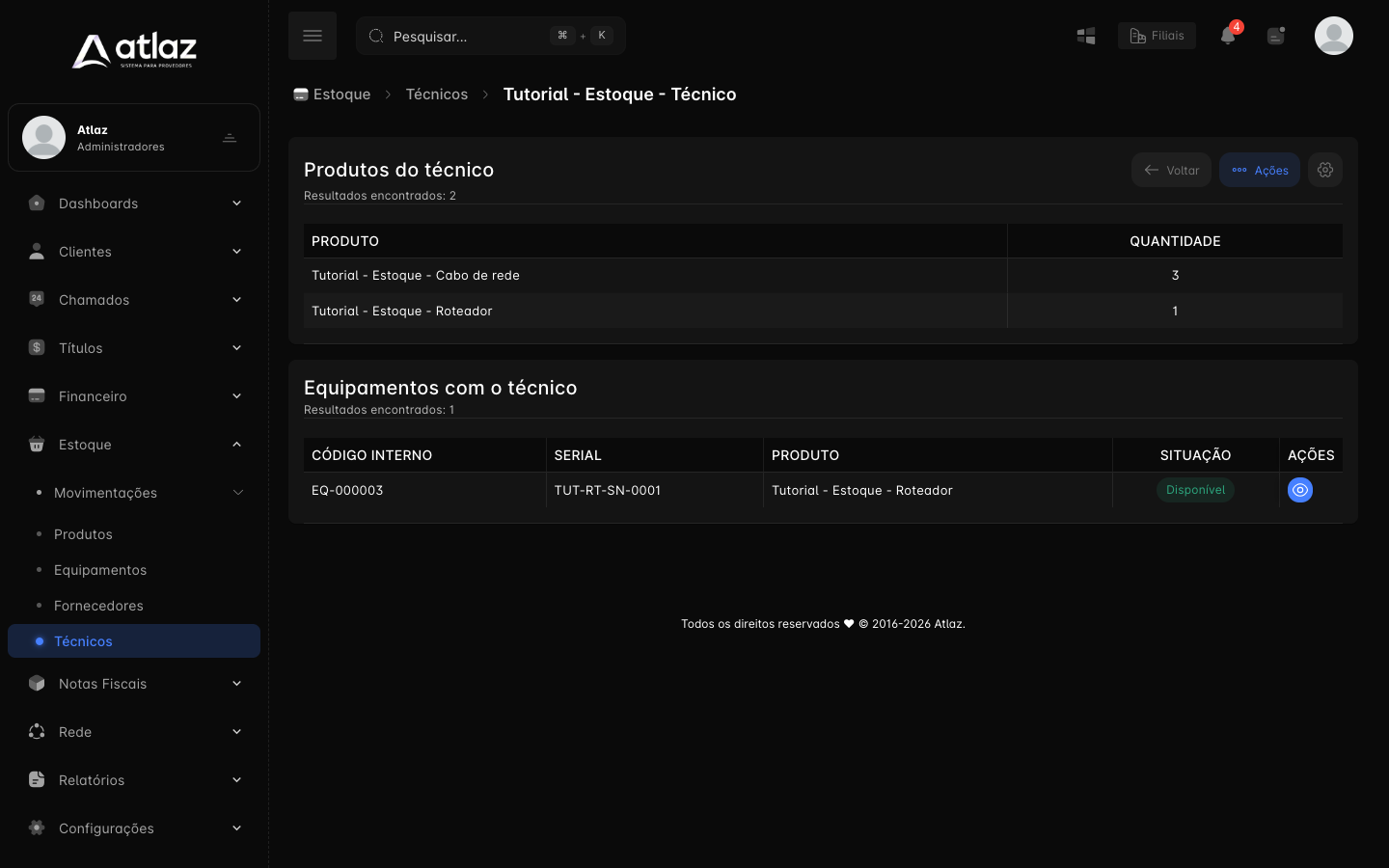Click Tutorial - Estoque - Cabo de rede row
The width and height of the screenshot is (1389, 868).
(x=823, y=276)
